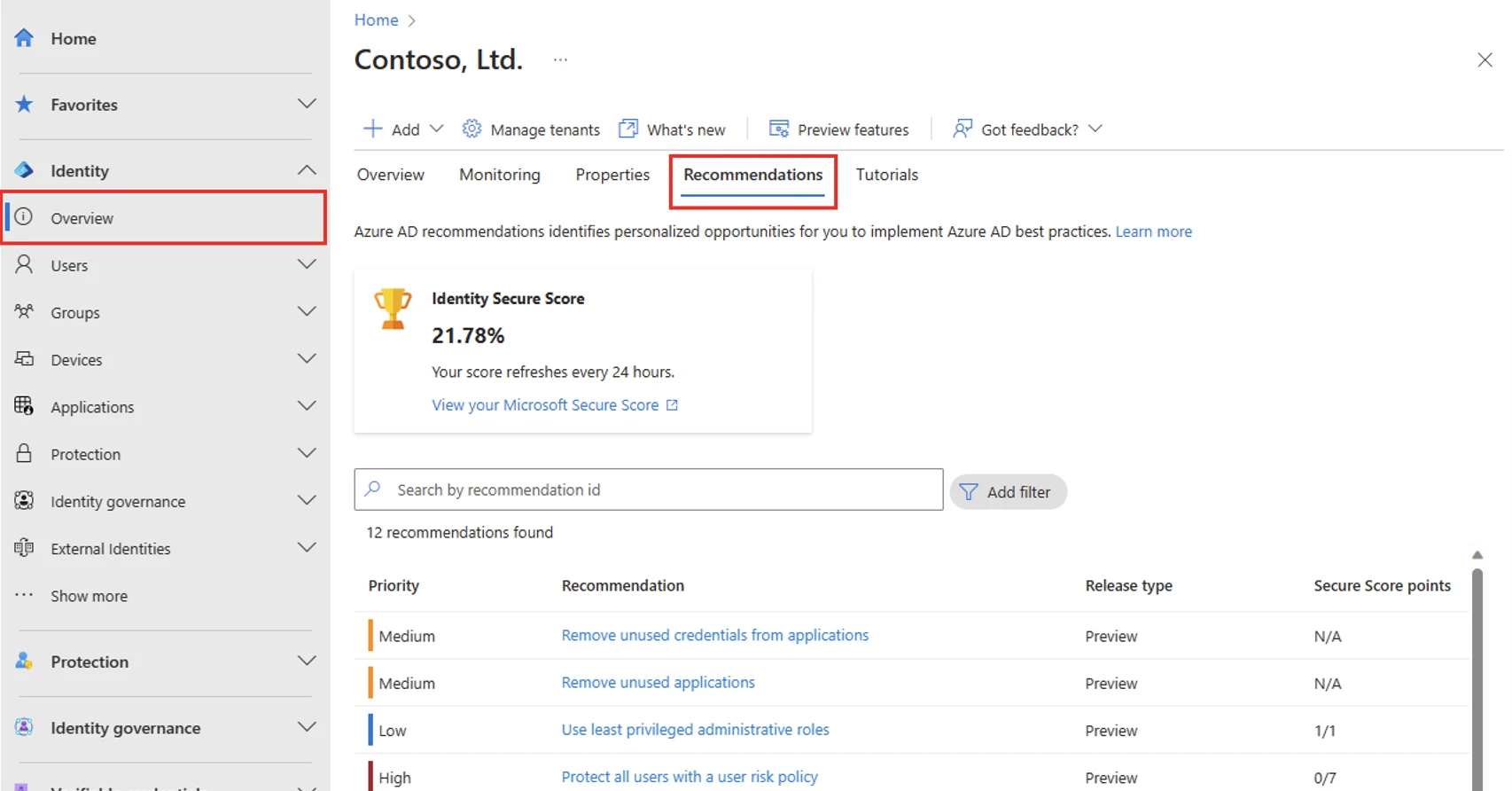Close the Contoso blade with X

[x=1485, y=59]
